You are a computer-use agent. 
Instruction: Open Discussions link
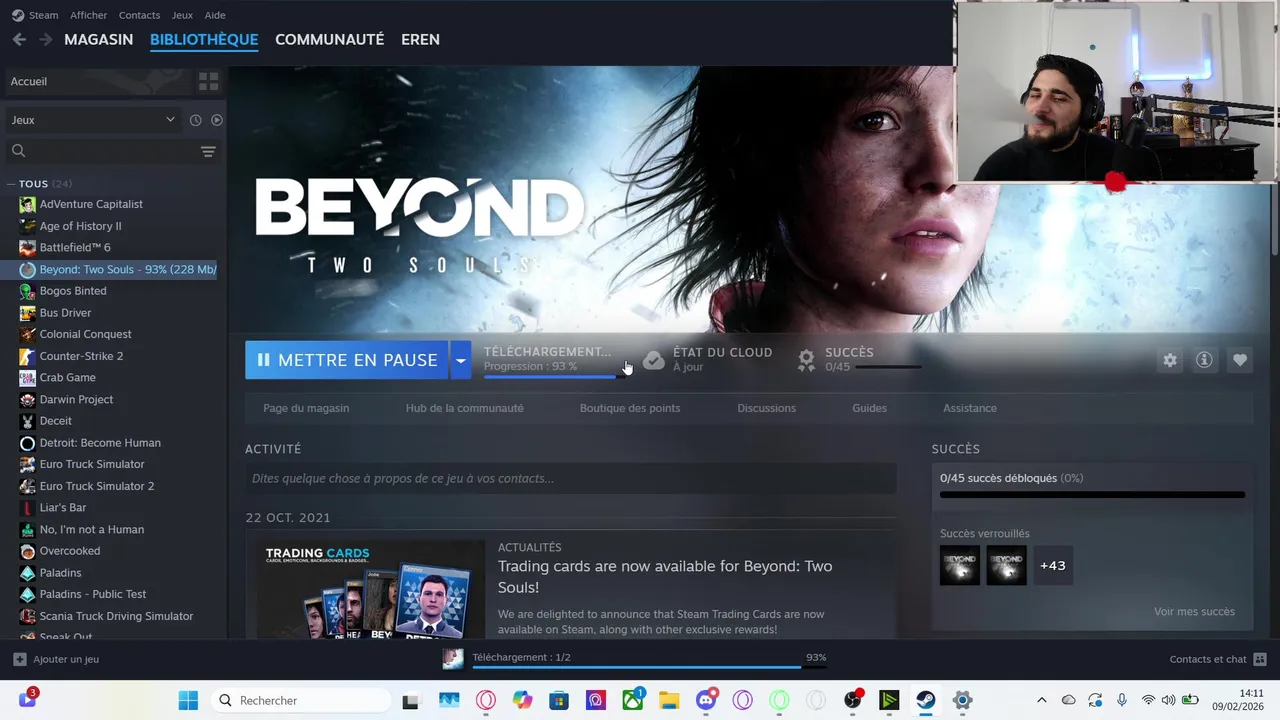tap(766, 408)
